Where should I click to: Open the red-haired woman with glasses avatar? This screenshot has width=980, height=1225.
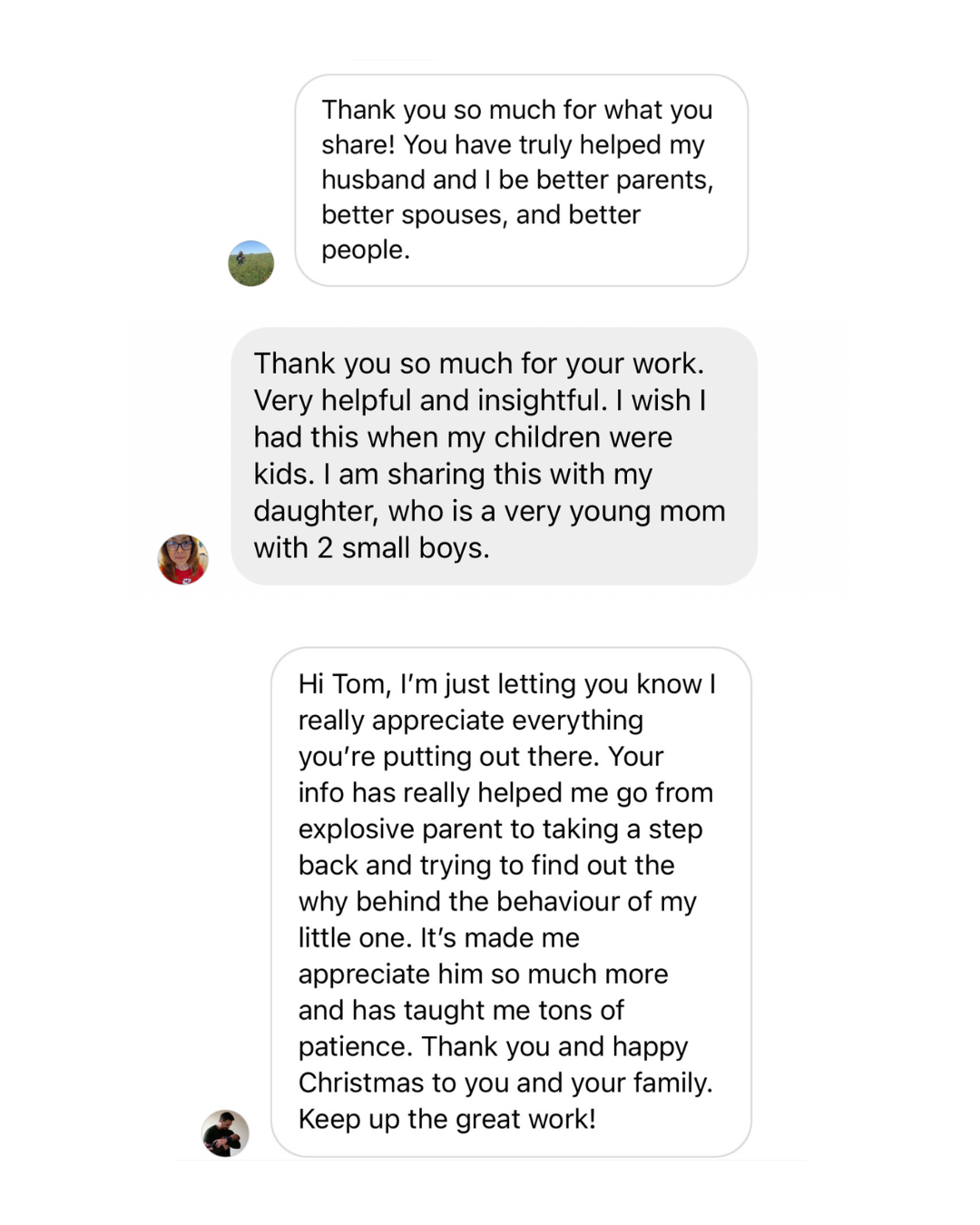pyautogui.click(x=183, y=559)
